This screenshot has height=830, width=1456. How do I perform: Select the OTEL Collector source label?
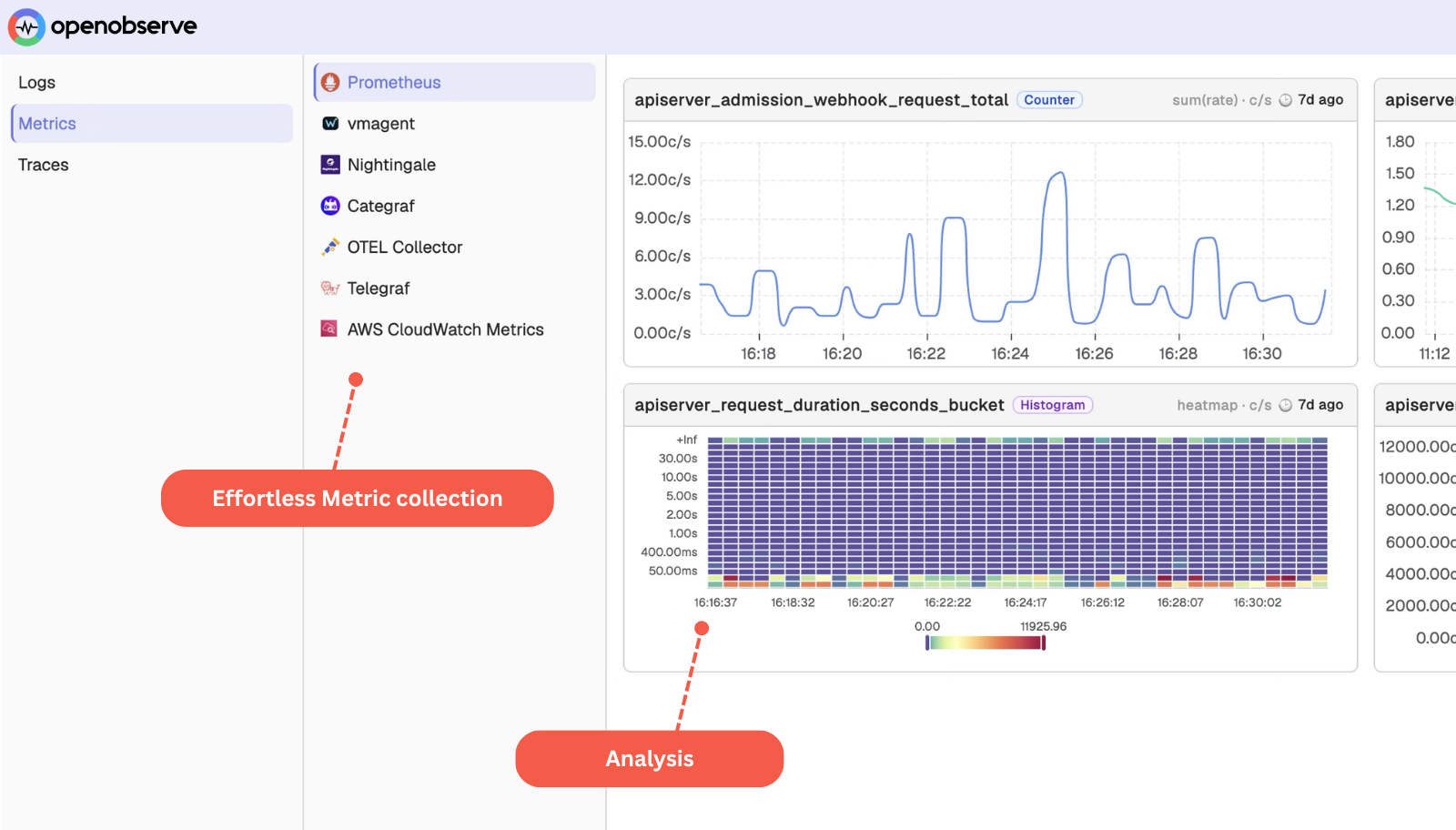pyautogui.click(x=405, y=248)
